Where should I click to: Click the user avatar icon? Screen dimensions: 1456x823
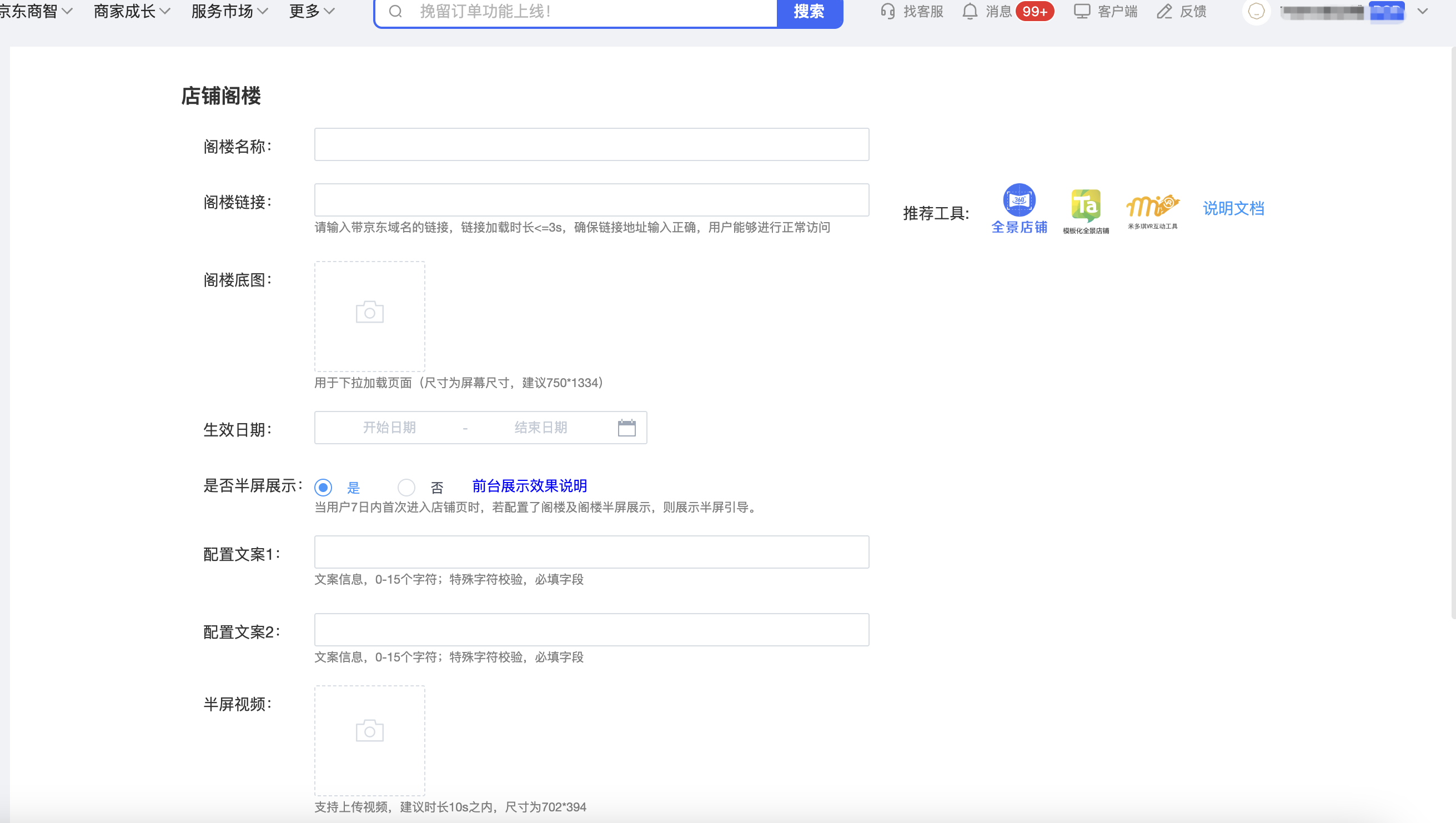1256,11
